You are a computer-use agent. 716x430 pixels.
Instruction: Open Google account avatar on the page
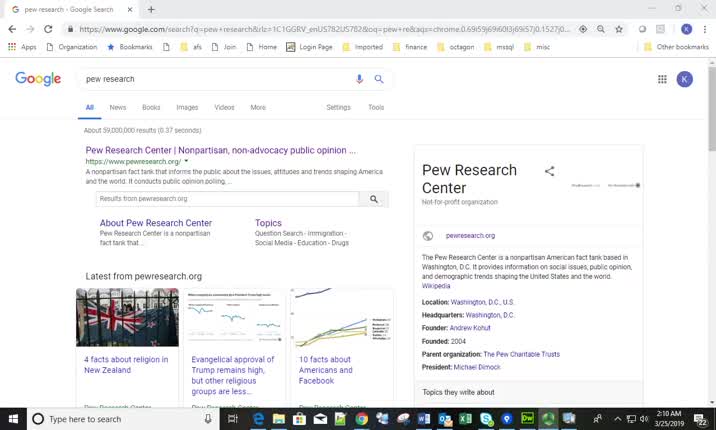pyautogui.click(x=684, y=79)
